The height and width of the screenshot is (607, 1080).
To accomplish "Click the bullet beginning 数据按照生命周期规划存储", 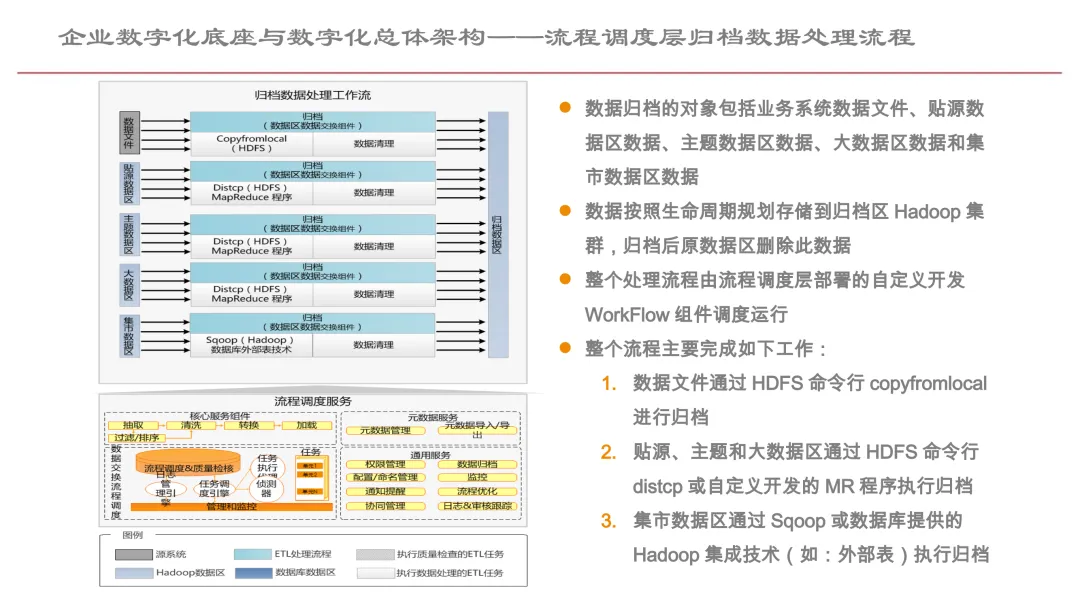I will pyautogui.click(x=785, y=228).
